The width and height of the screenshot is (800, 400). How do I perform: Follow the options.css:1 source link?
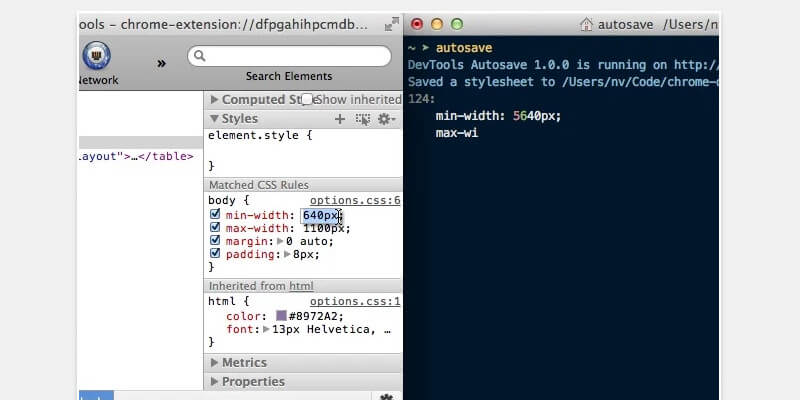click(x=354, y=301)
